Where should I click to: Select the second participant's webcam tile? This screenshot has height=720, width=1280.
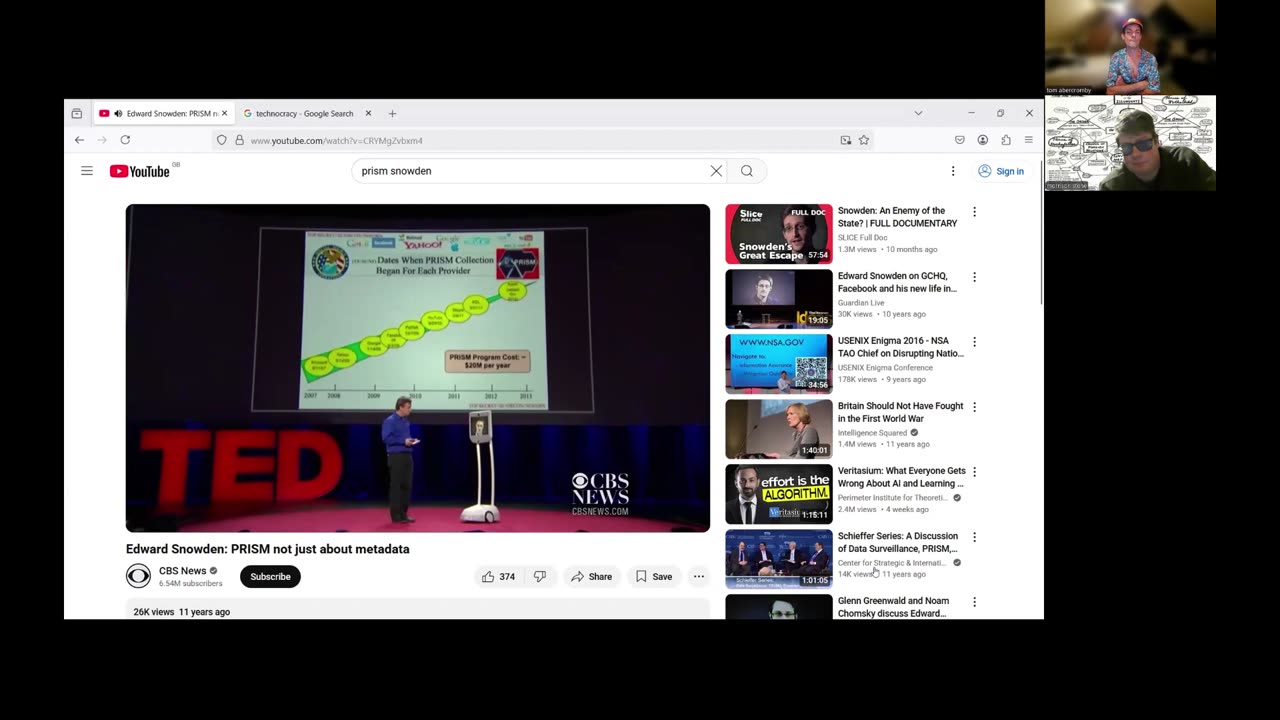(x=1130, y=143)
